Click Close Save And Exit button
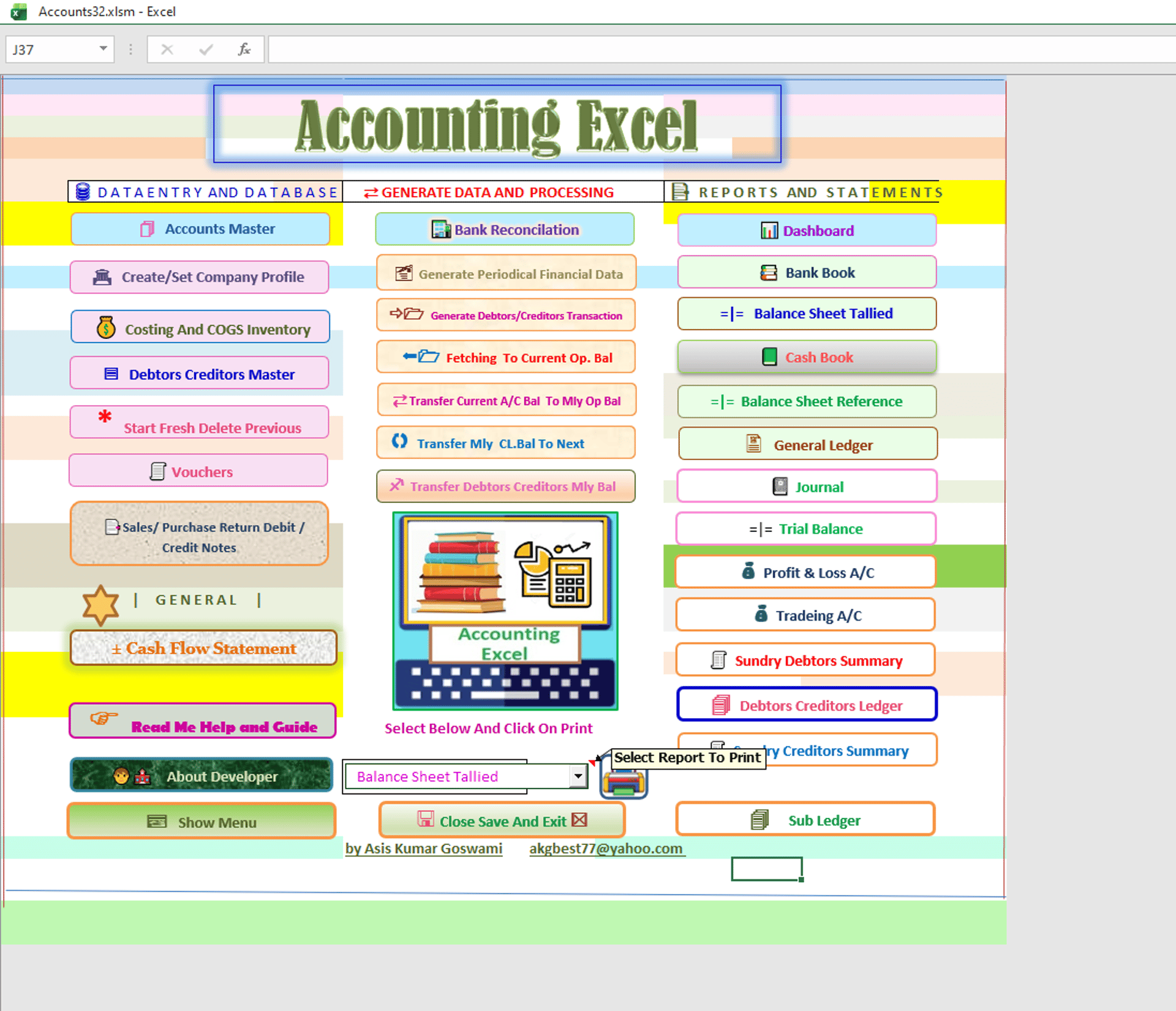The height and width of the screenshot is (1011, 1176). (x=502, y=820)
